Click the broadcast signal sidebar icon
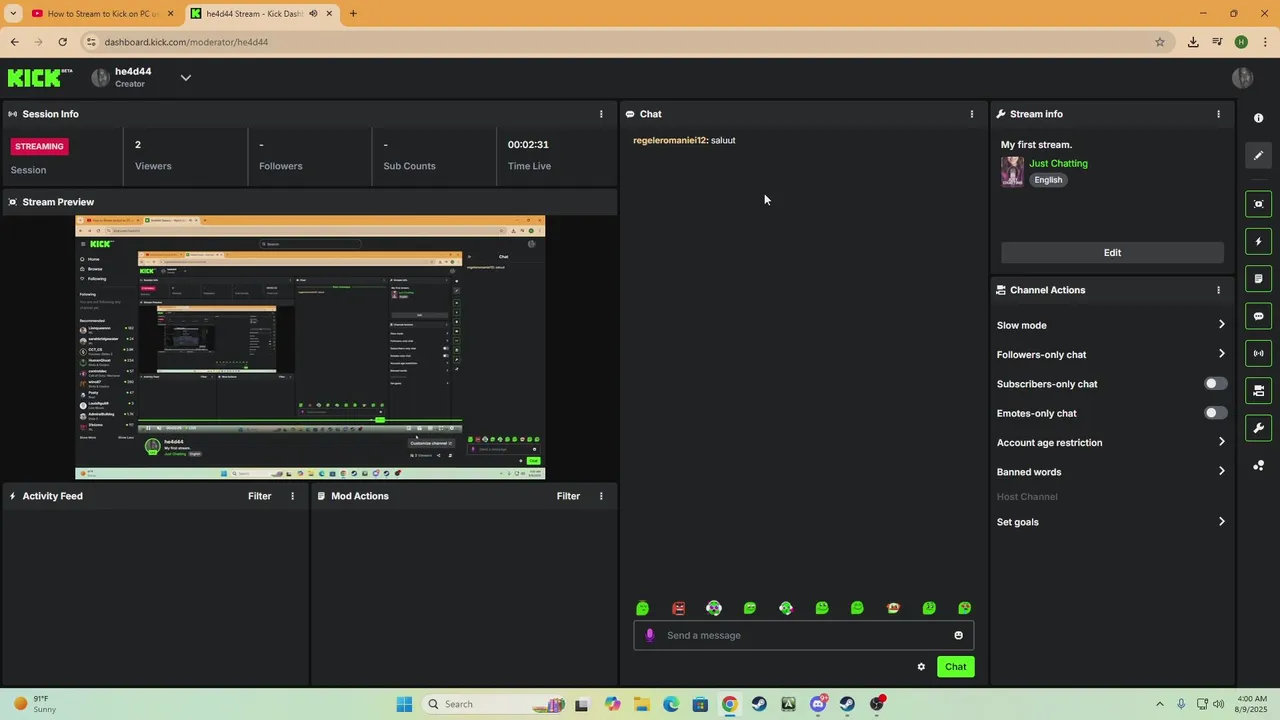Viewport: 1280px width, 720px height. (1258, 353)
